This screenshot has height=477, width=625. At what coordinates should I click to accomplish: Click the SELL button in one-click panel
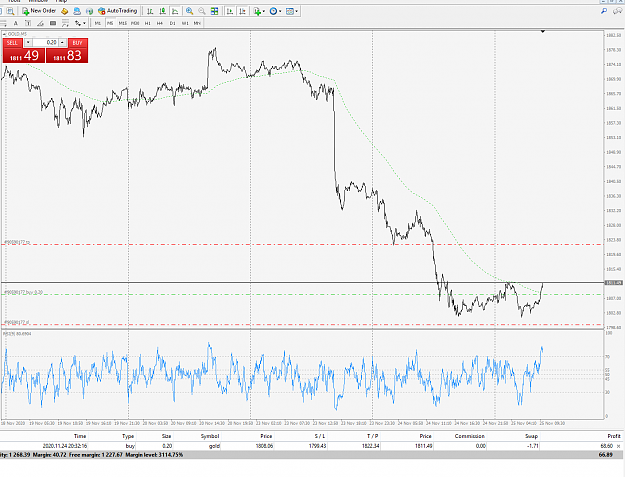12,43
